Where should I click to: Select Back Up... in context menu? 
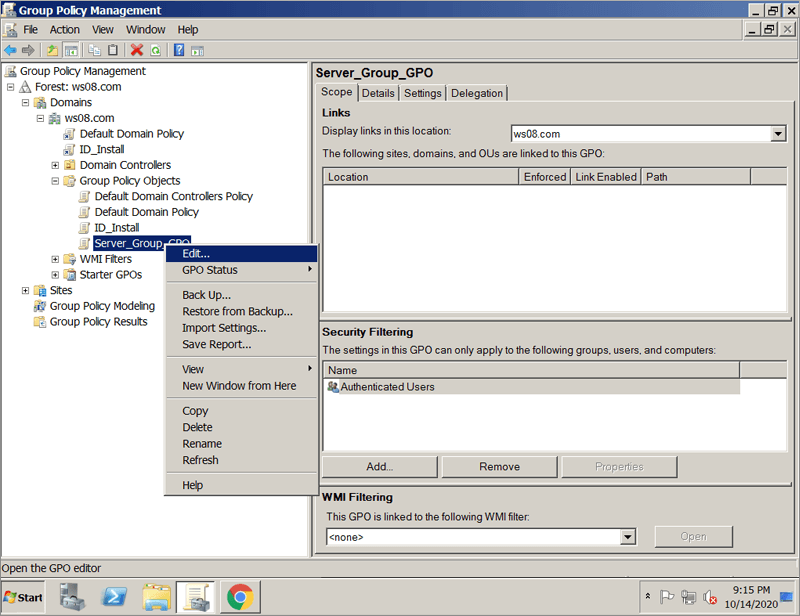tap(241, 295)
